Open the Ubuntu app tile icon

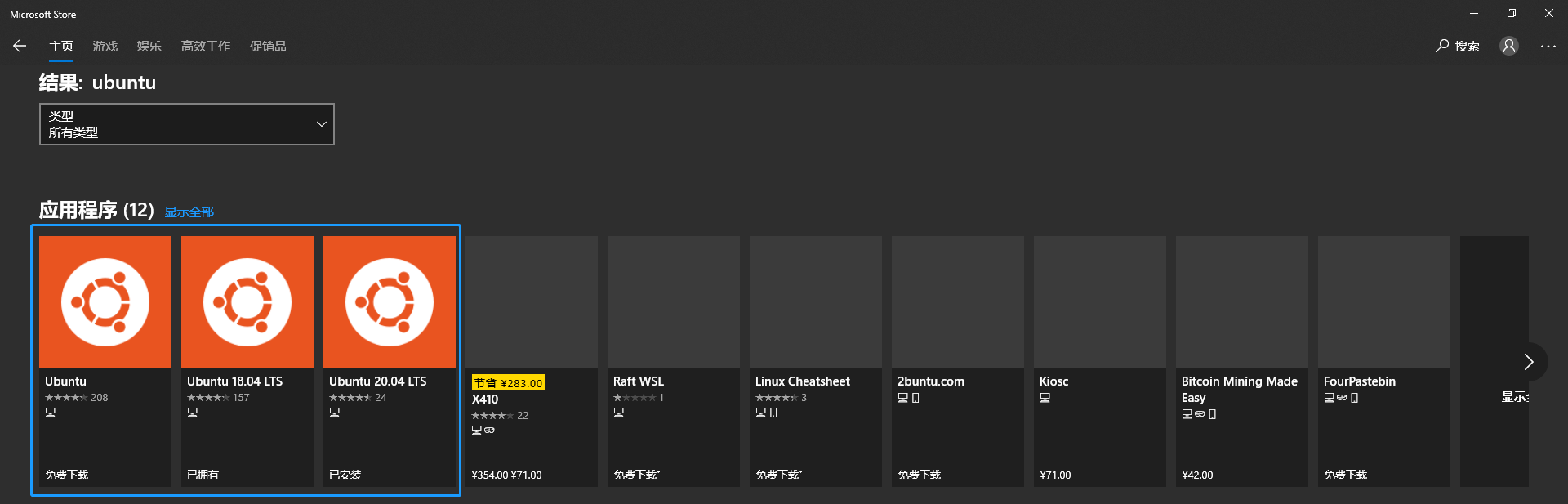point(105,302)
